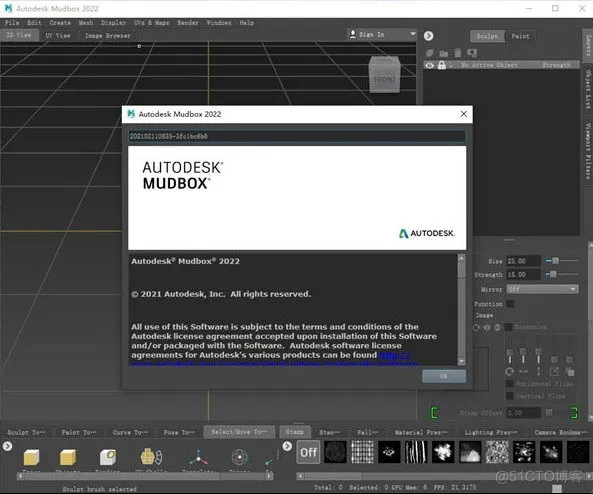The height and width of the screenshot is (494, 593).
Task: Select the Sculpt layers tab
Action: pos(487,36)
